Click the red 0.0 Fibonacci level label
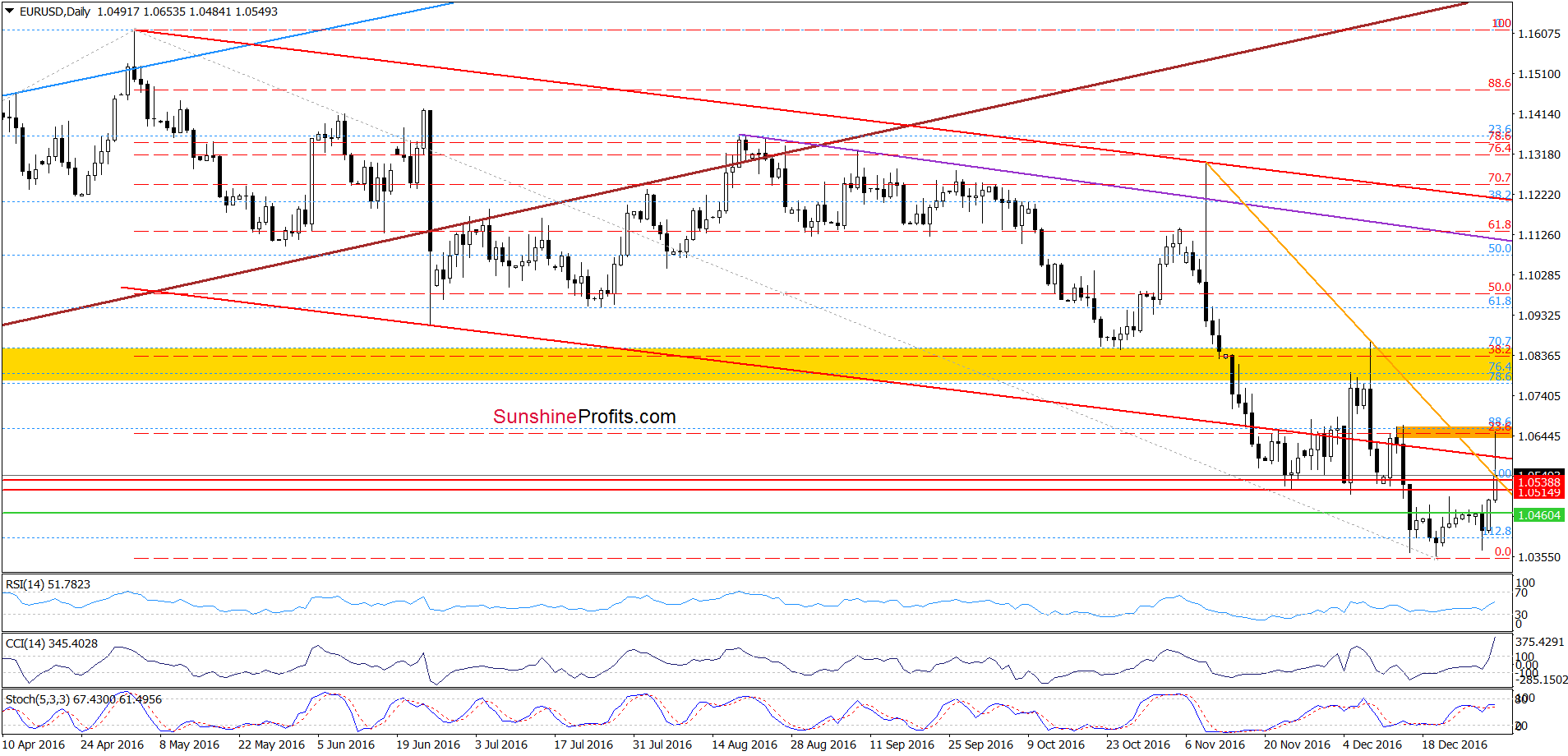1568x756 pixels. tap(1503, 551)
